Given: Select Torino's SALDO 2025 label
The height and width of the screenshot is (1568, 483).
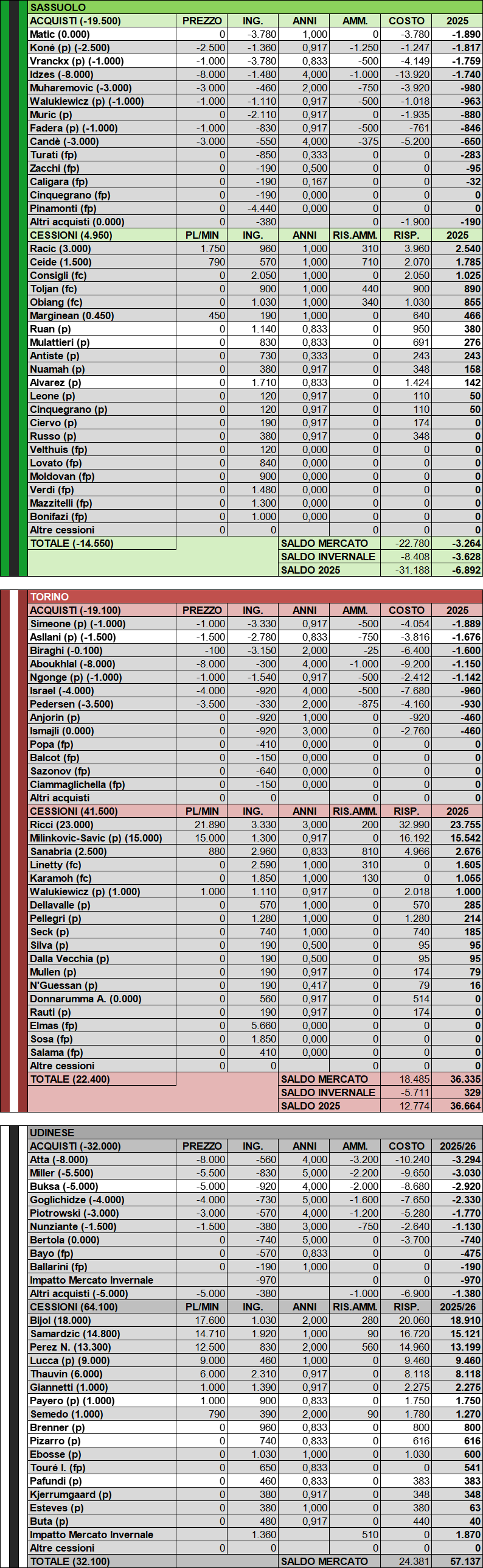Looking at the screenshot, I should coord(310,1106).
